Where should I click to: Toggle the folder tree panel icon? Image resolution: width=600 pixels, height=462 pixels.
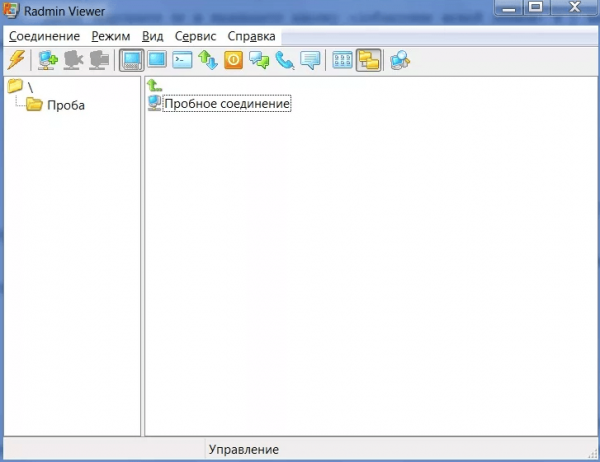[x=368, y=60]
